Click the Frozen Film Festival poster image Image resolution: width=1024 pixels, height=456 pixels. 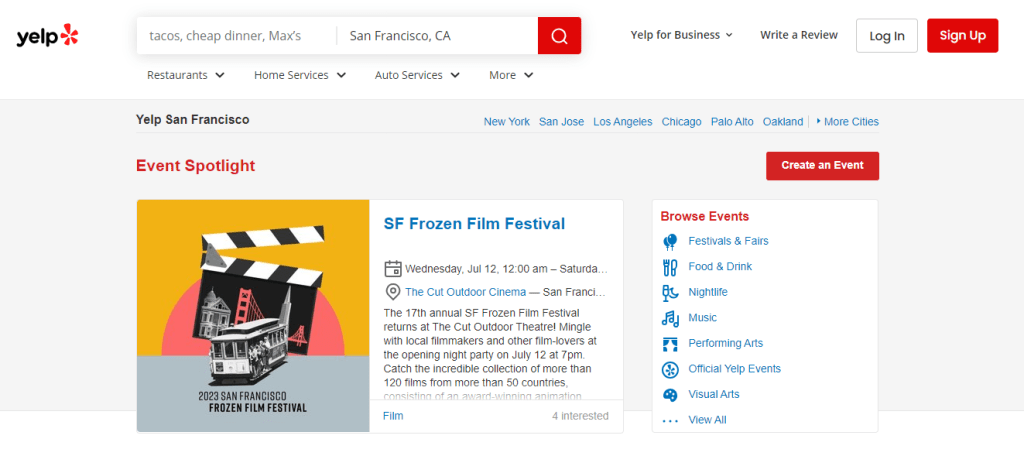click(x=253, y=316)
